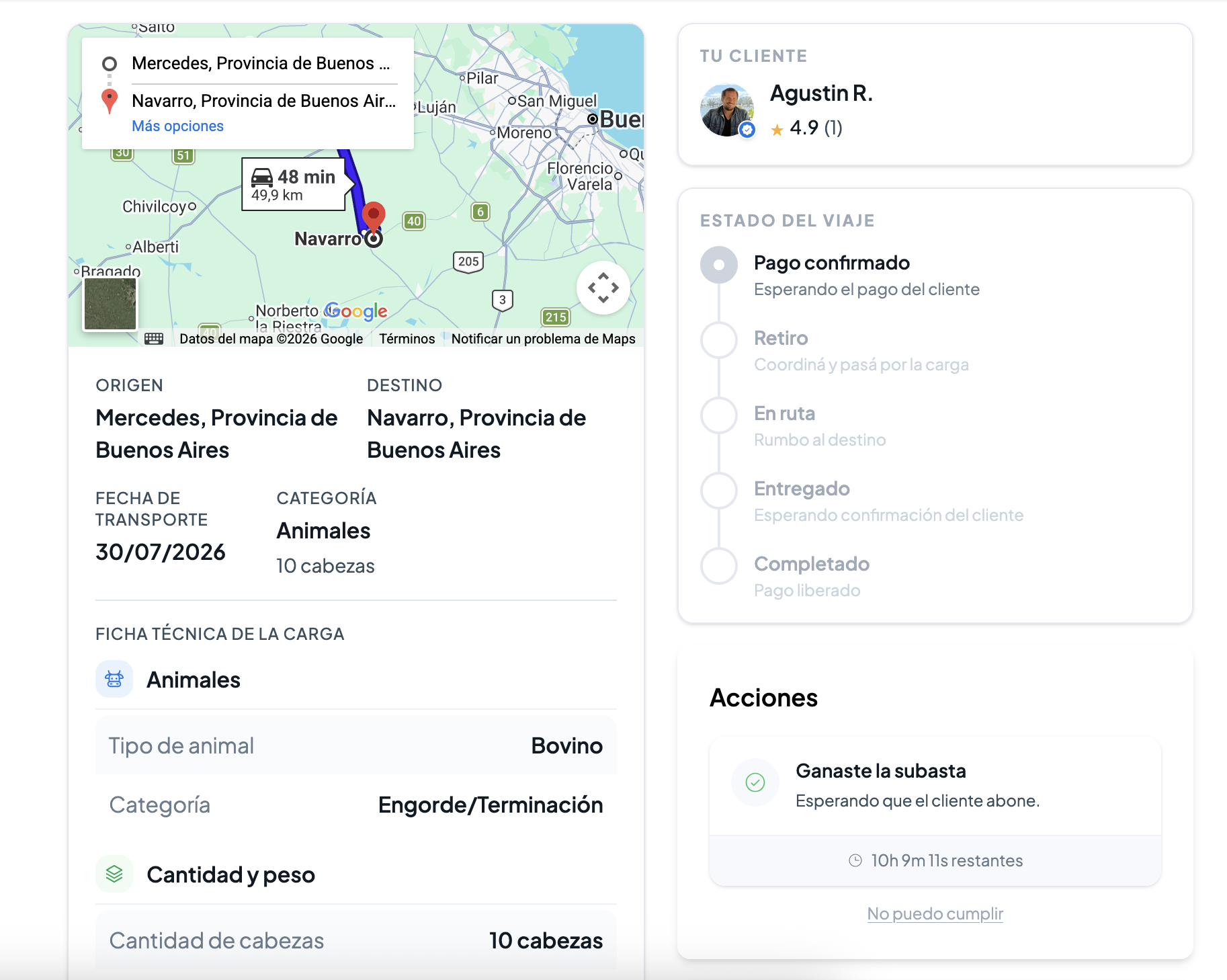Open the keyboard shortcuts icon on map
The width and height of the screenshot is (1227, 980).
pos(154,339)
